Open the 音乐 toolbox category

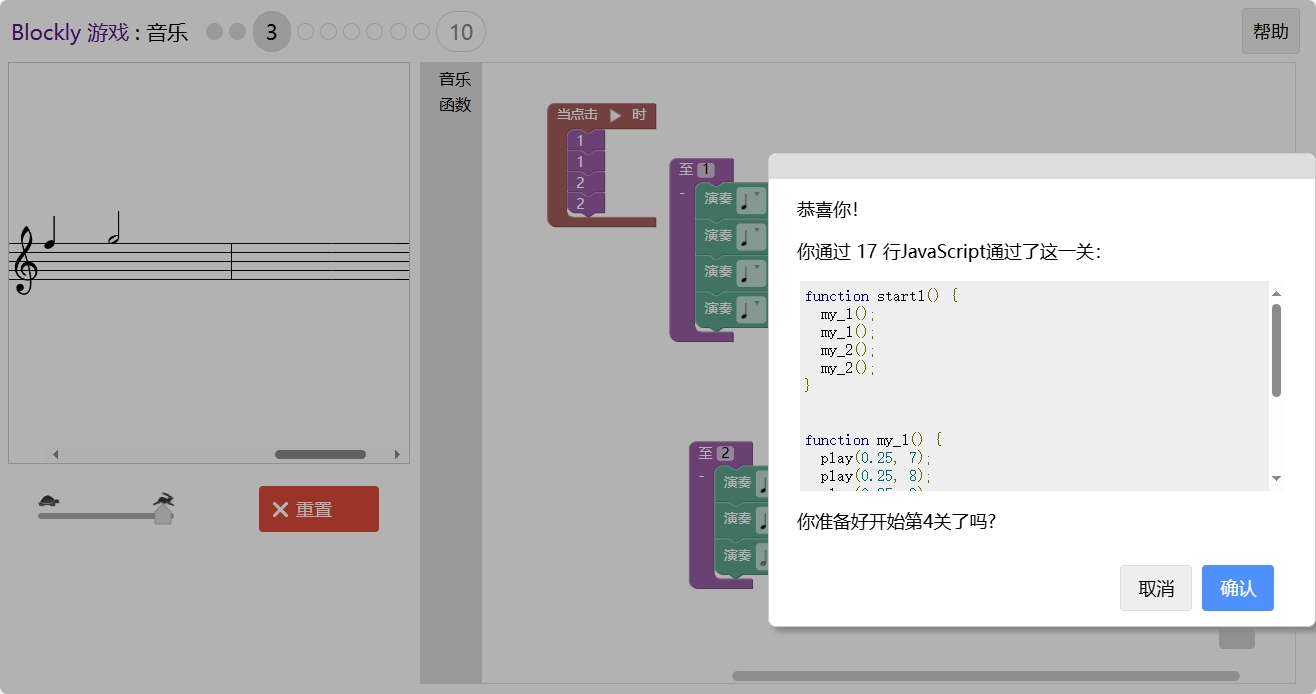coord(455,79)
